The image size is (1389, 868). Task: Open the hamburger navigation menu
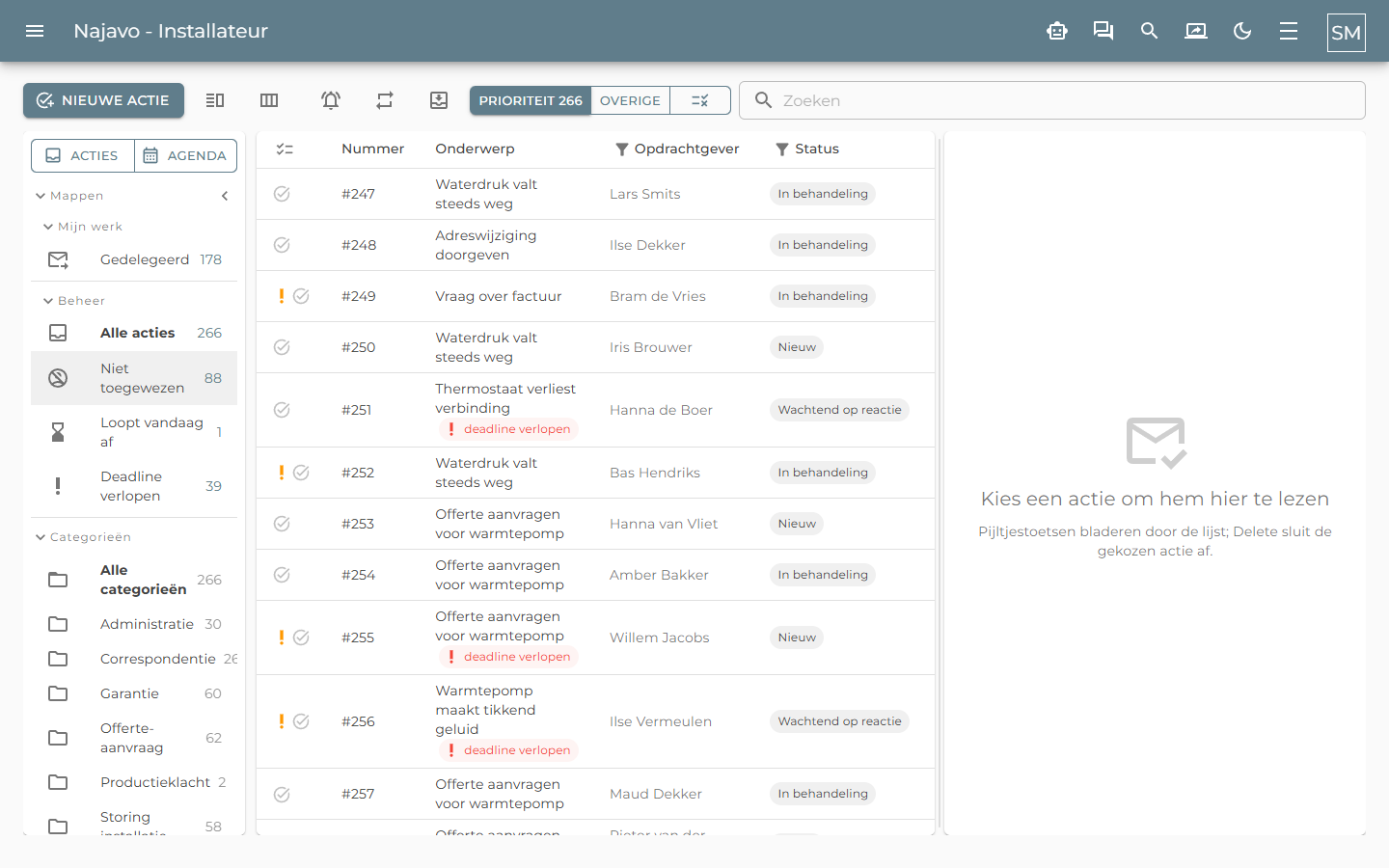point(35,31)
